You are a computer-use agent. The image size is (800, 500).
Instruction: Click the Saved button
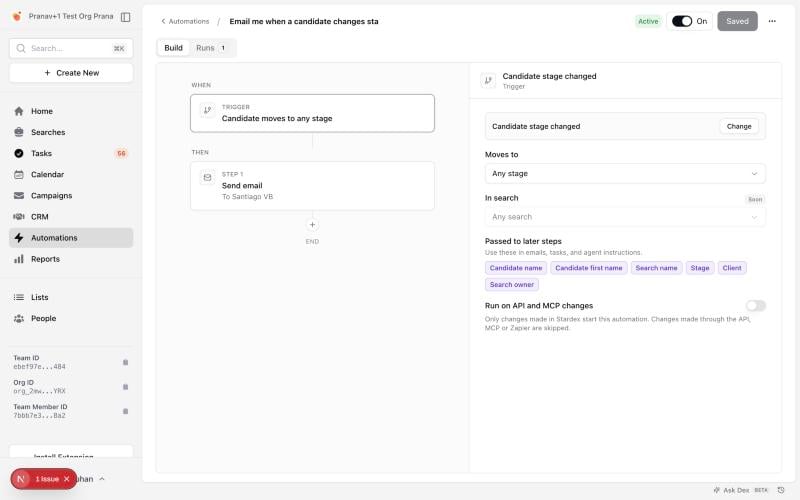737,21
